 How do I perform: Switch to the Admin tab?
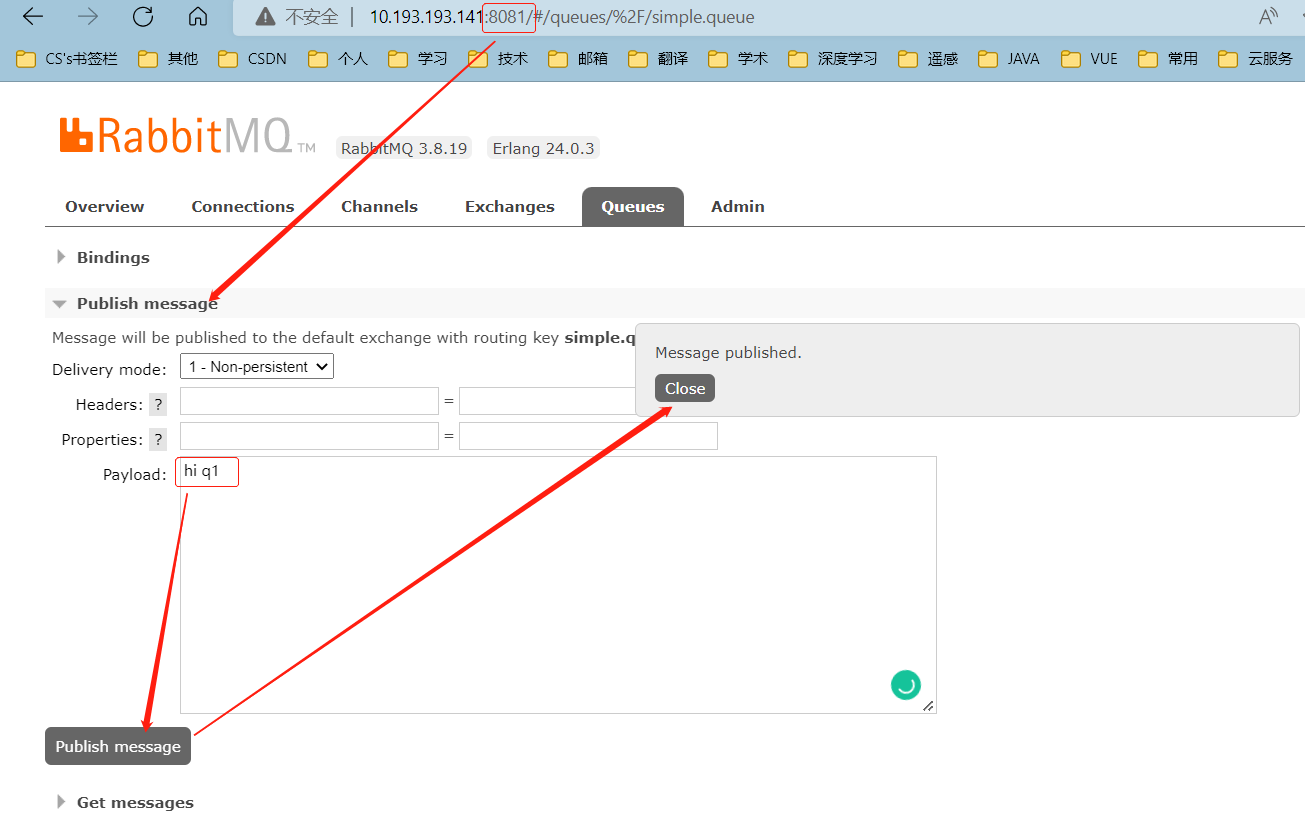(738, 206)
